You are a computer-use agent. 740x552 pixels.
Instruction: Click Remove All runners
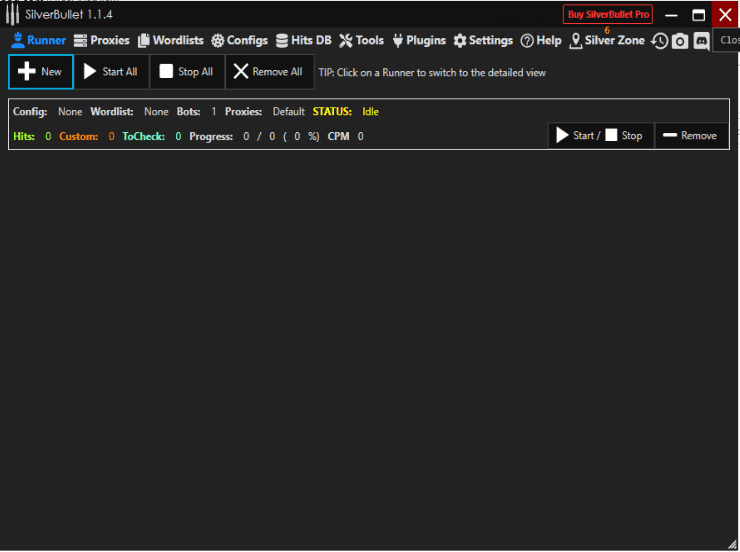point(269,72)
